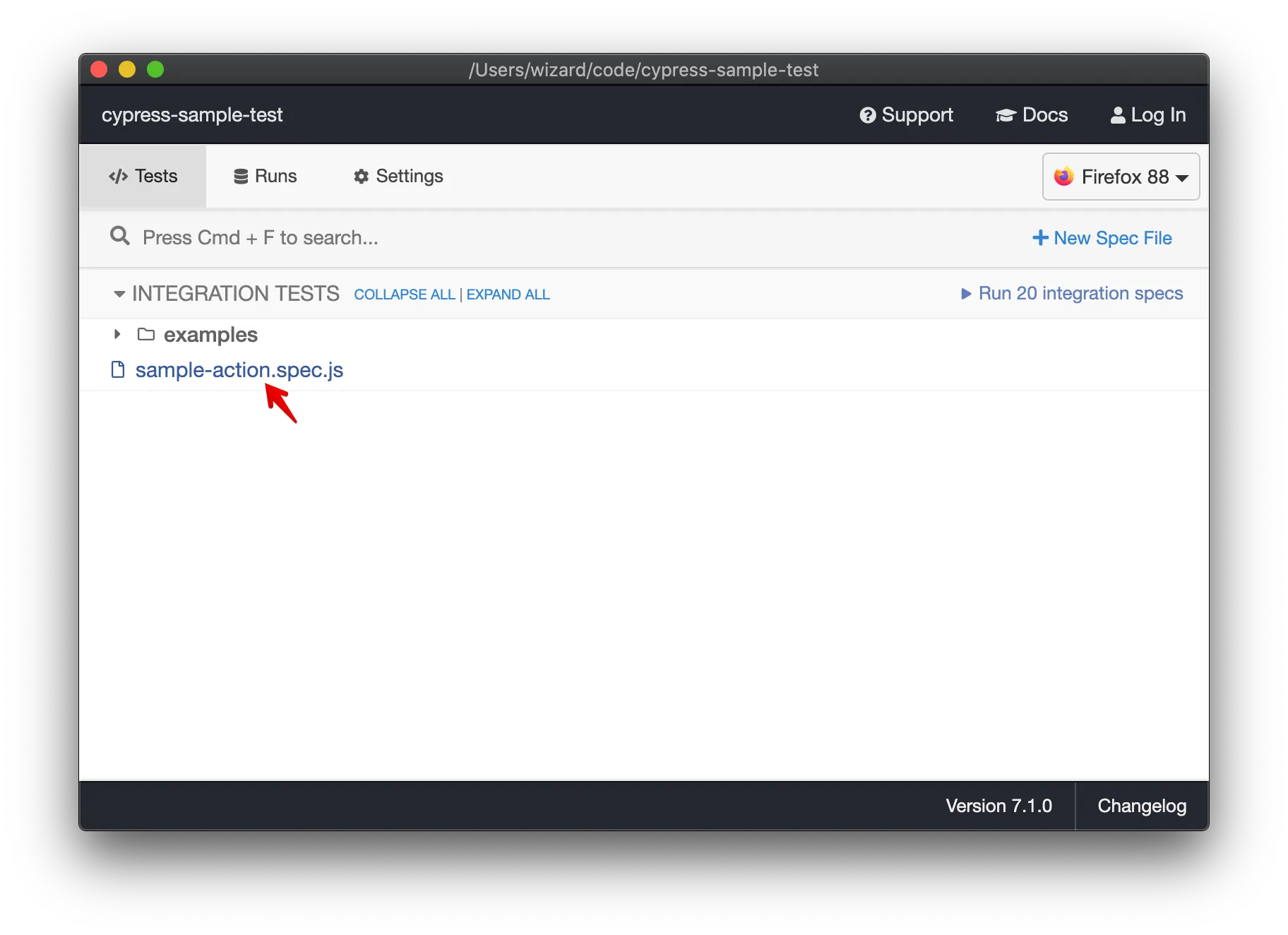Image resolution: width=1288 pixels, height=935 pixels.
Task: Expand the examples folder
Action: [117, 334]
